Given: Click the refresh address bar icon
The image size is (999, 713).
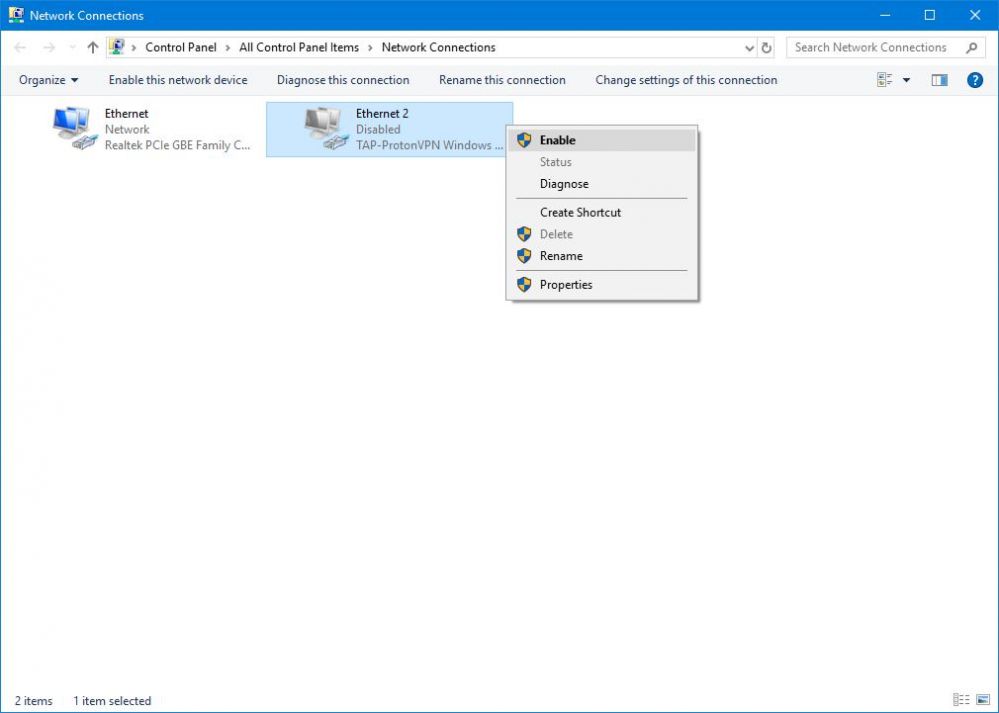Looking at the screenshot, I should tap(767, 47).
